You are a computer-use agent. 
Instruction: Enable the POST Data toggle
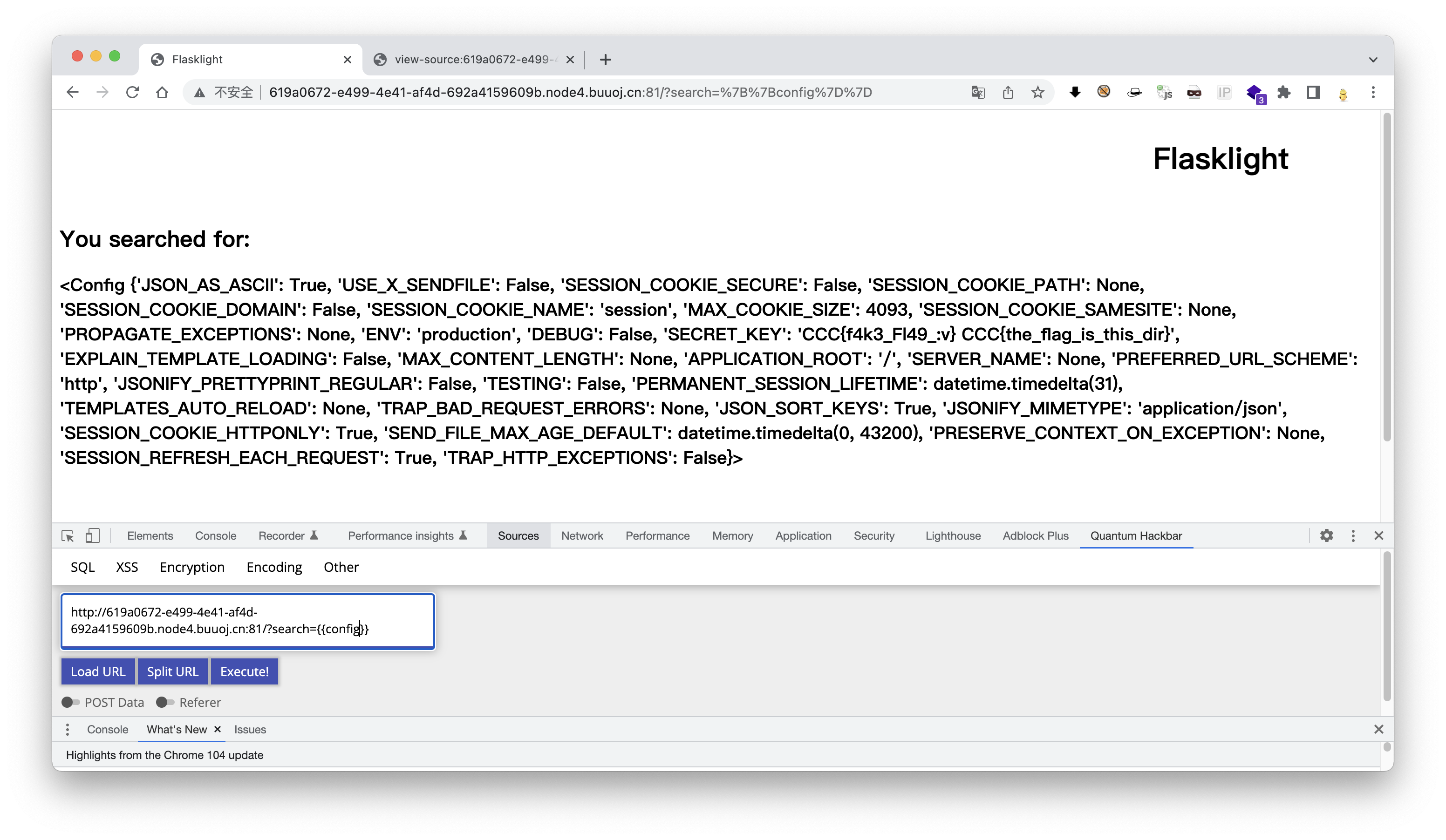(x=71, y=702)
